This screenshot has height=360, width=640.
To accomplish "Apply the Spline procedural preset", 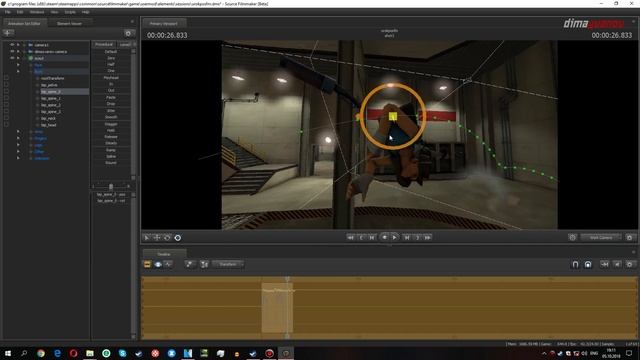I will pos(111,156).
